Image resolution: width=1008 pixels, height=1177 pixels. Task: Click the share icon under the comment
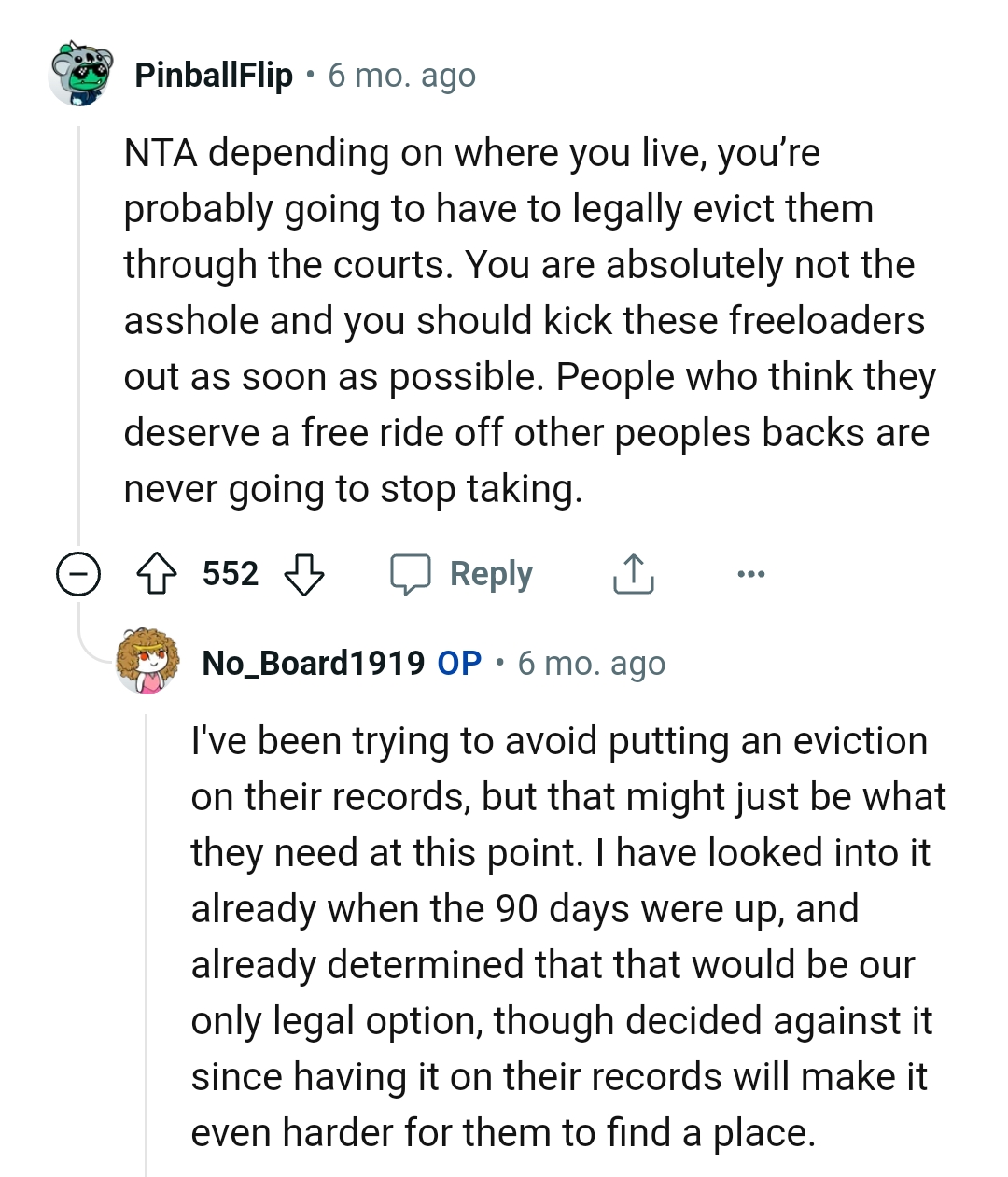[x=633, y=574]
